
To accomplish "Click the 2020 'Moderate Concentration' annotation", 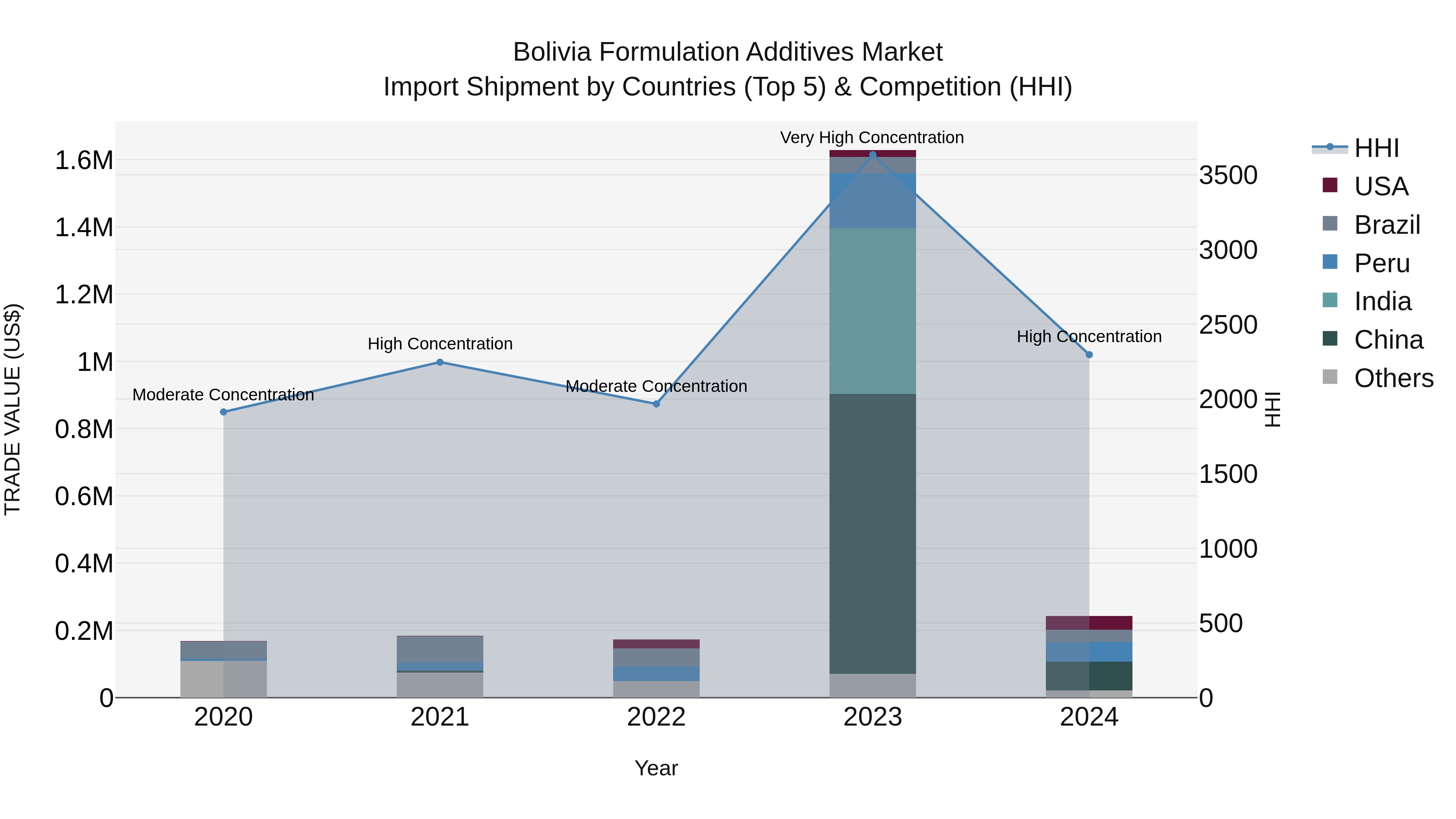I will tap(223, 394).
